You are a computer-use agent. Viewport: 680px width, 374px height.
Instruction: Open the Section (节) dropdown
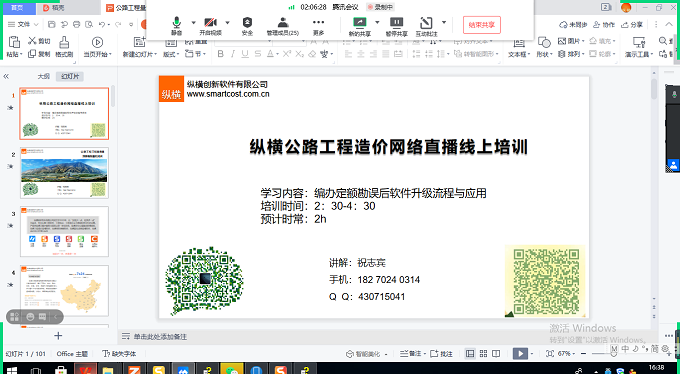[x=195, y=54]
